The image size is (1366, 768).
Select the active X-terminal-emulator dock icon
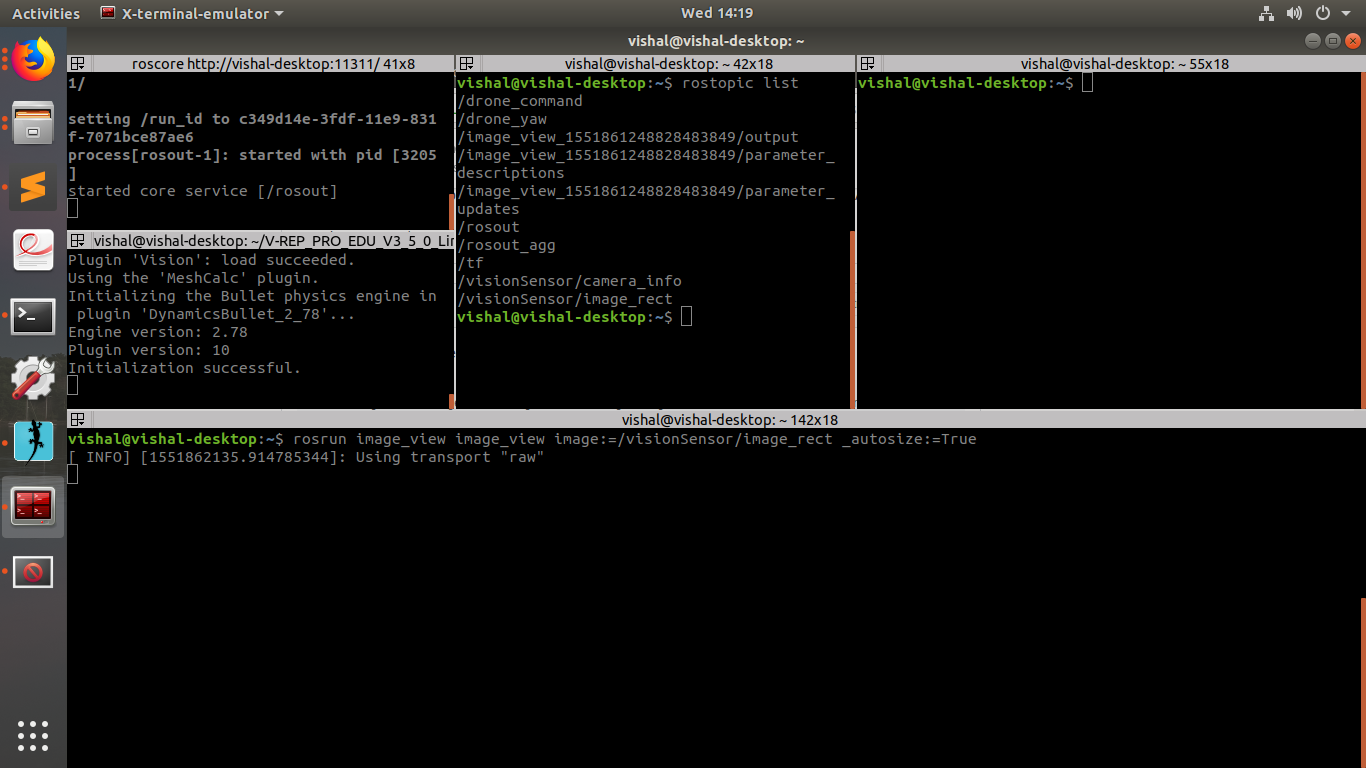click(x=33, y=507)
